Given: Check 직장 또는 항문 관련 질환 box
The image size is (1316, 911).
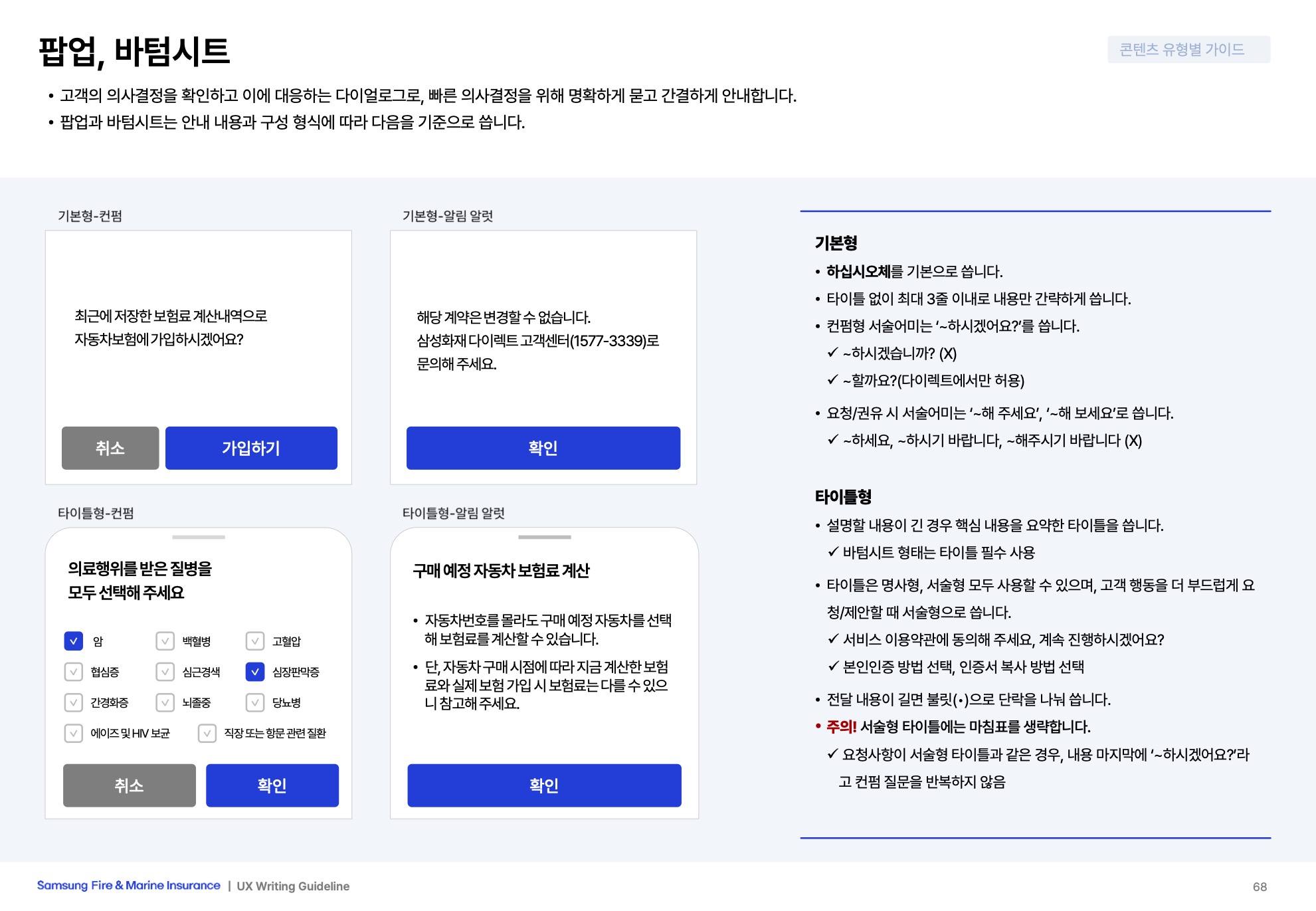Looking at the screenshot, I should pyautogui.click(x=207, y=733).
